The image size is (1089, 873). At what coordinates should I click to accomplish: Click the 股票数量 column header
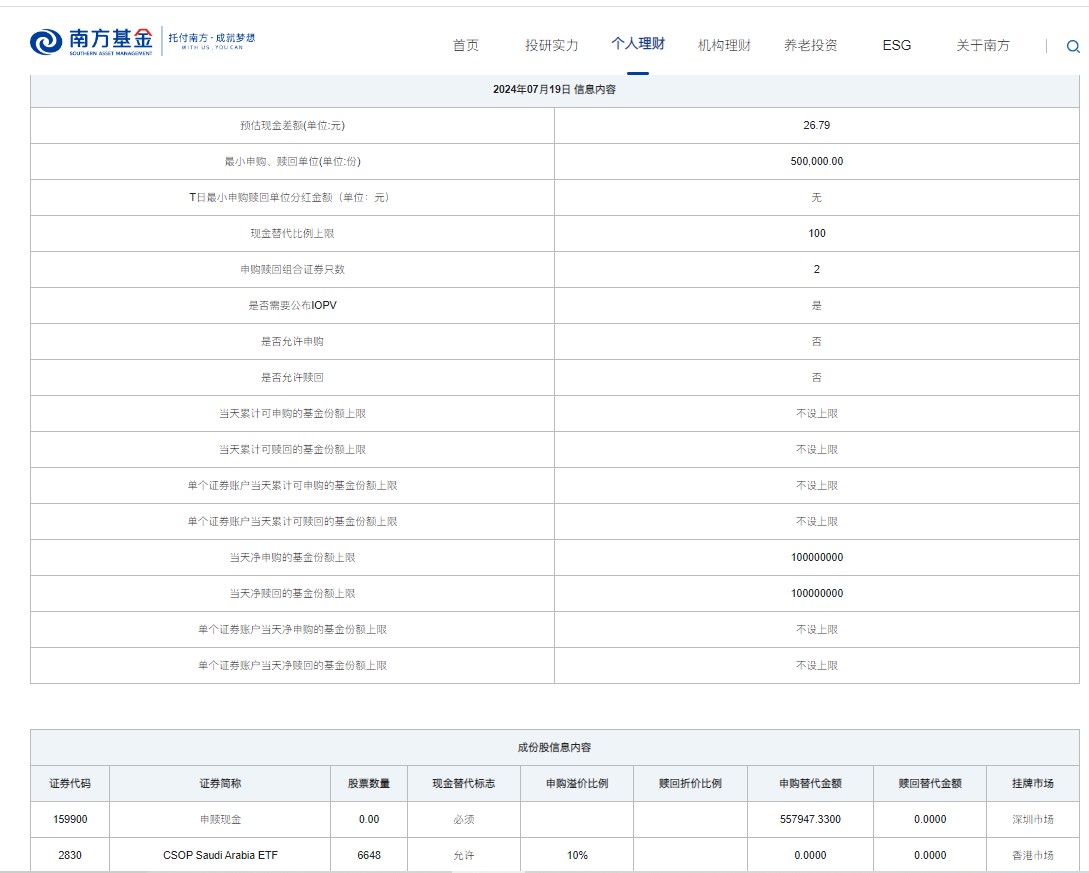tap(369, 784)
